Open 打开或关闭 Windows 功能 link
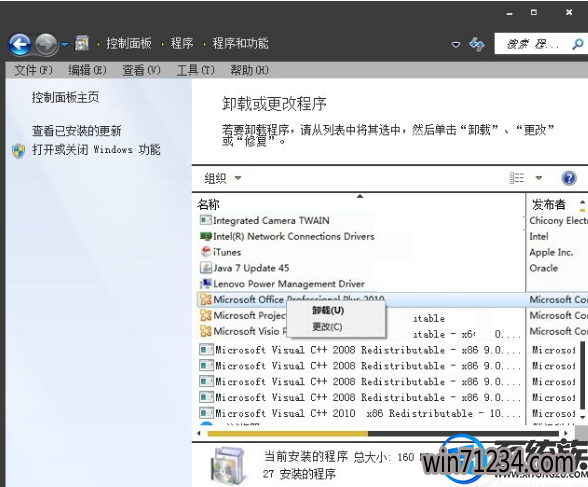Screen dimensions: 588x487 [96, 150]
